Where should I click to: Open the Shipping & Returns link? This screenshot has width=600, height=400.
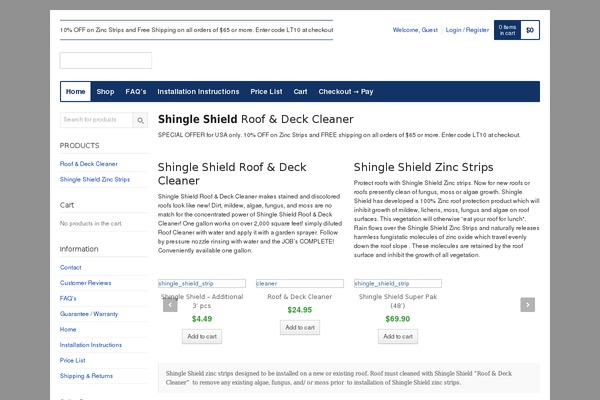(x=86, y=376)
